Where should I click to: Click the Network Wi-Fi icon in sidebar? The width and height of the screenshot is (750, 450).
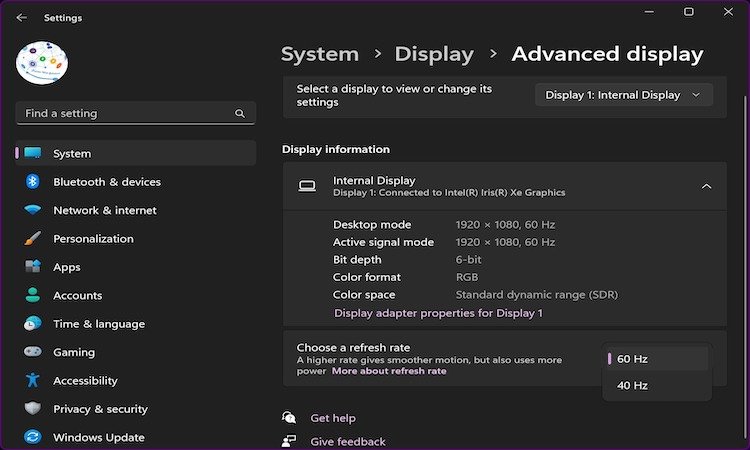pos(33,209)
